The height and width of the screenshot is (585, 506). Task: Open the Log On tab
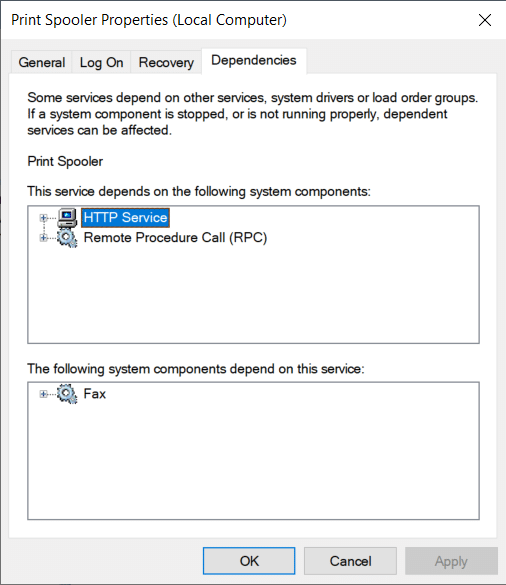101,62
